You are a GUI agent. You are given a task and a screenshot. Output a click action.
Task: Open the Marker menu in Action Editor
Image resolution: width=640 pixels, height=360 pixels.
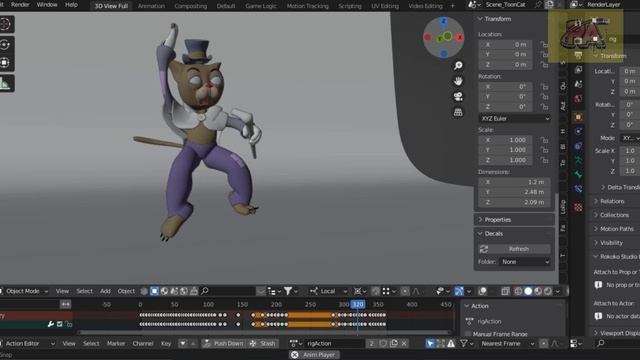click(x=116, y=344)
